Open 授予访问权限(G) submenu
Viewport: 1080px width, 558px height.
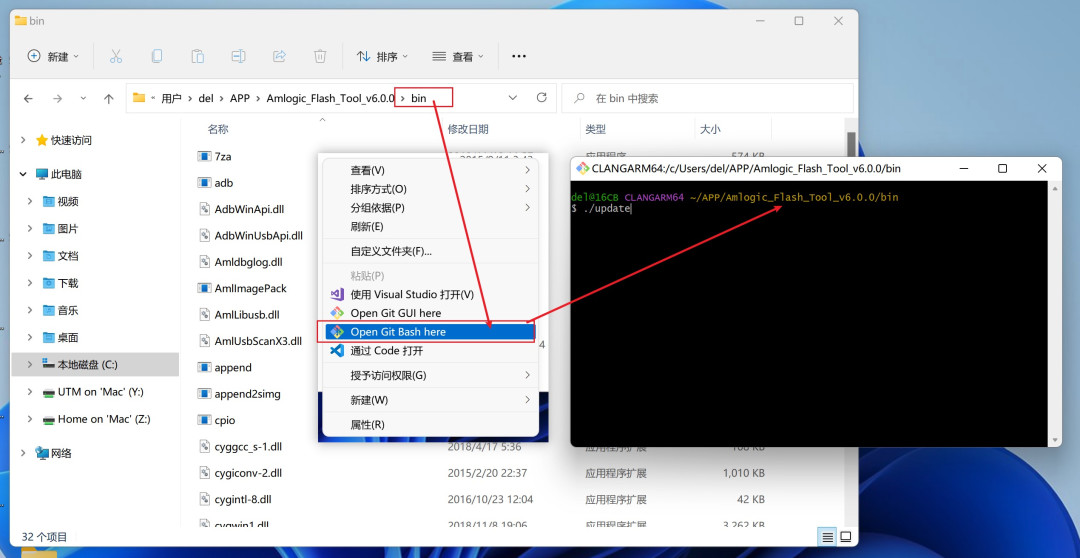point(428,375)
